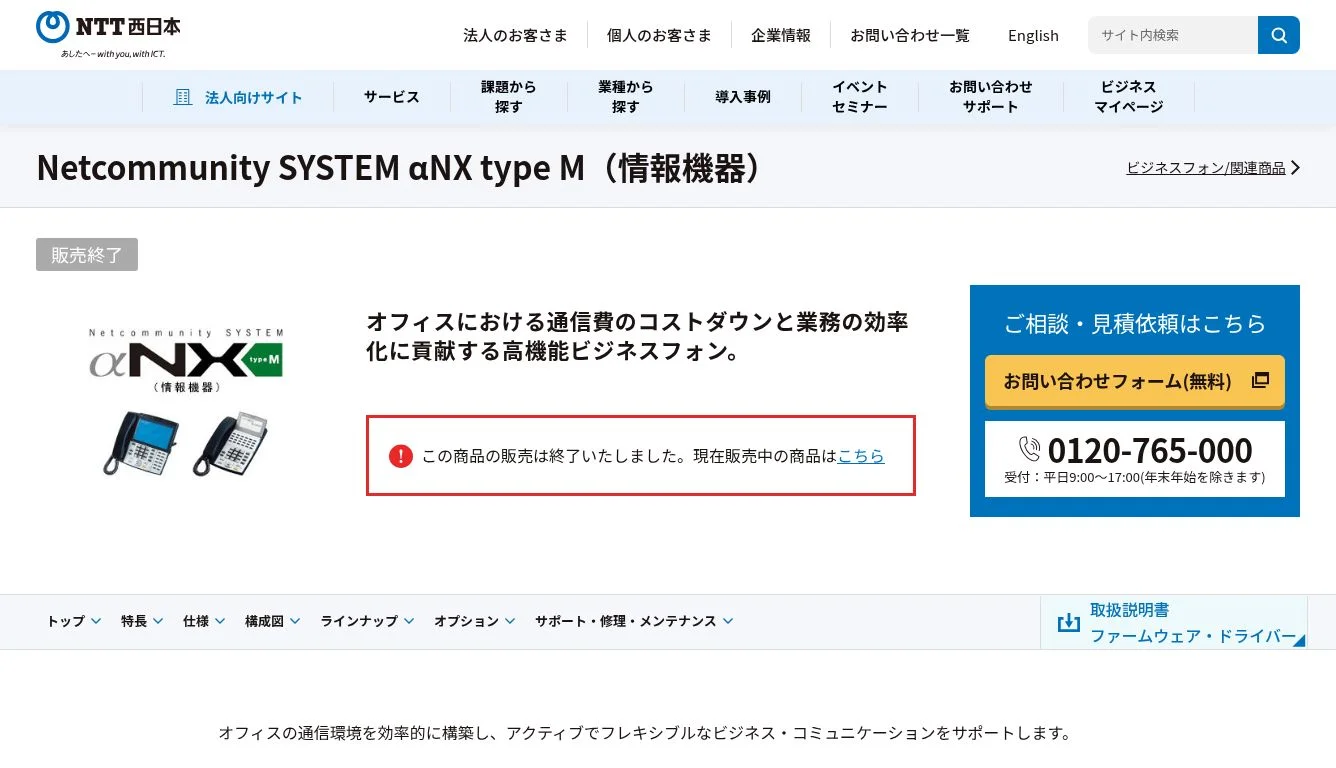Switch the site language to English

1033,35
